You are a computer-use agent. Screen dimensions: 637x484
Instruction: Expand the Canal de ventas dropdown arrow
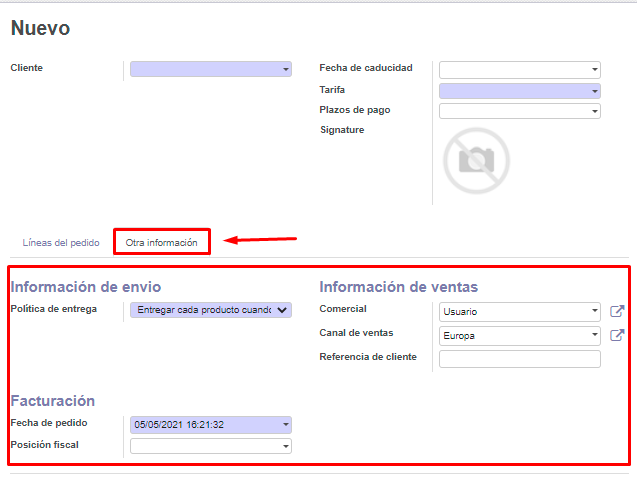595,336
